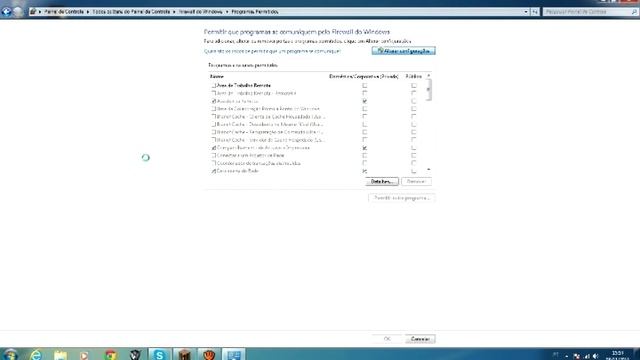Enable Conectar a um Projetor de Rede checkbox
Viewport: 640px width, 360px height.
213,156
